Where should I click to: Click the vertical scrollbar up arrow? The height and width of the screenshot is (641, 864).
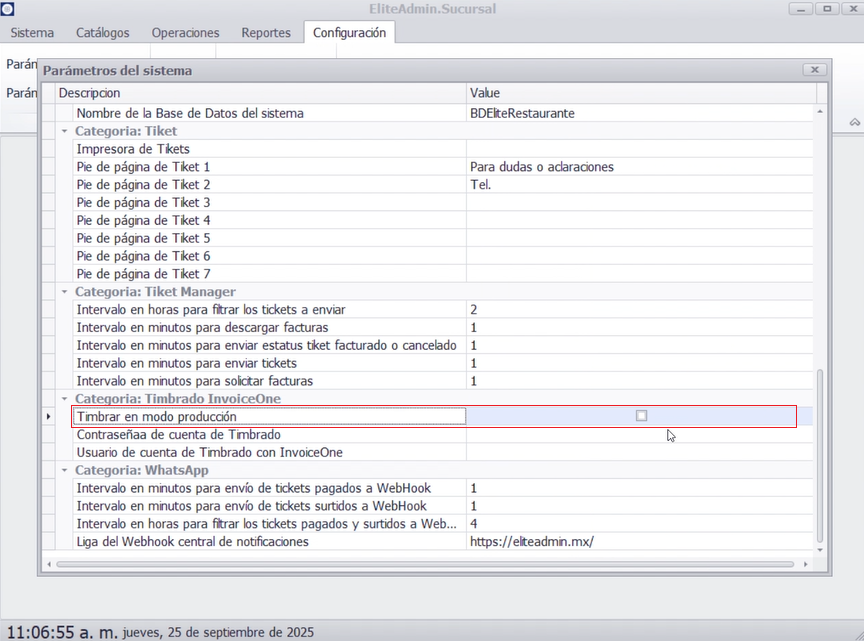click(x=821, y=112)
